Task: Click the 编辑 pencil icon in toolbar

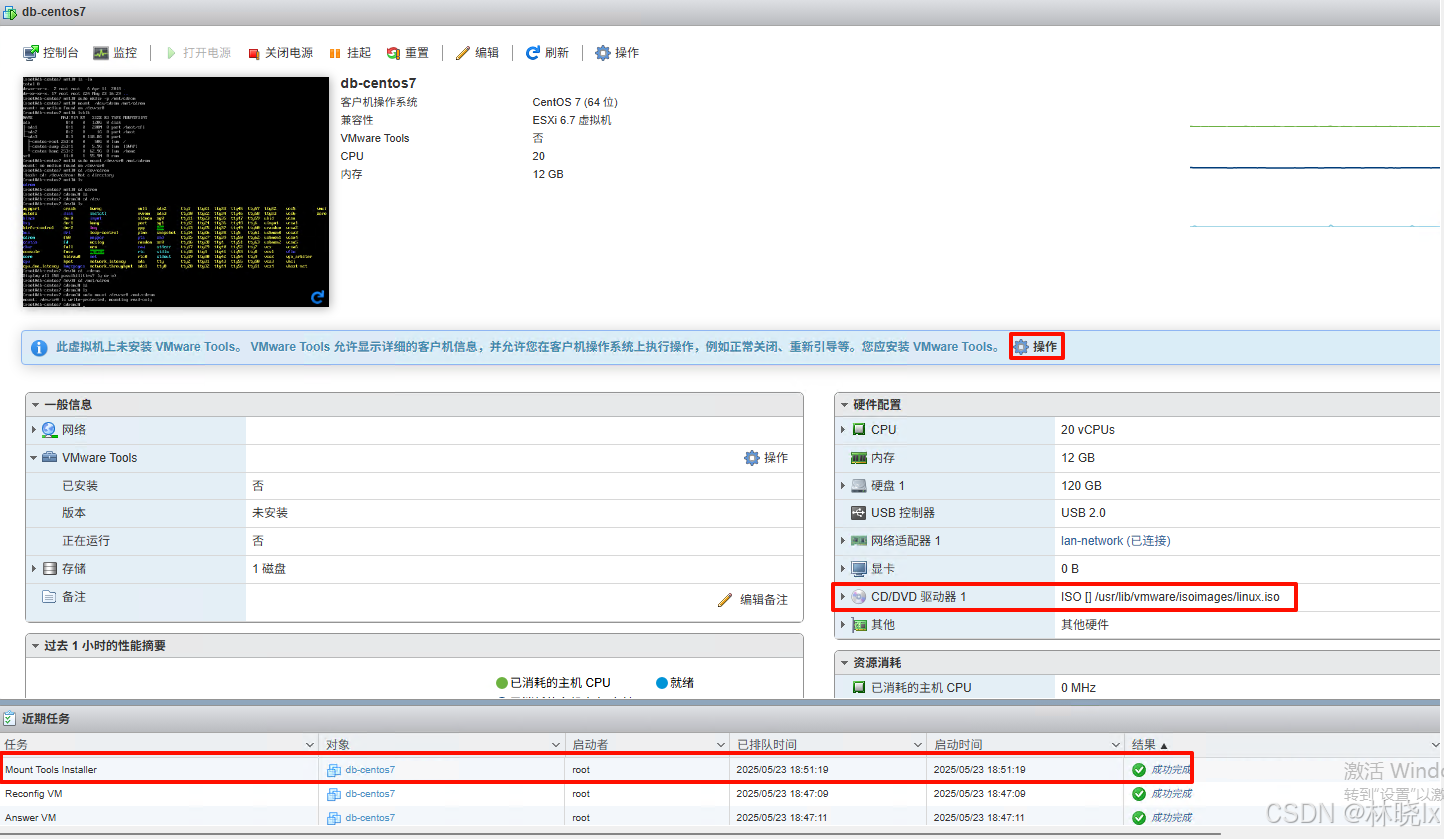Action: (463, 53)
